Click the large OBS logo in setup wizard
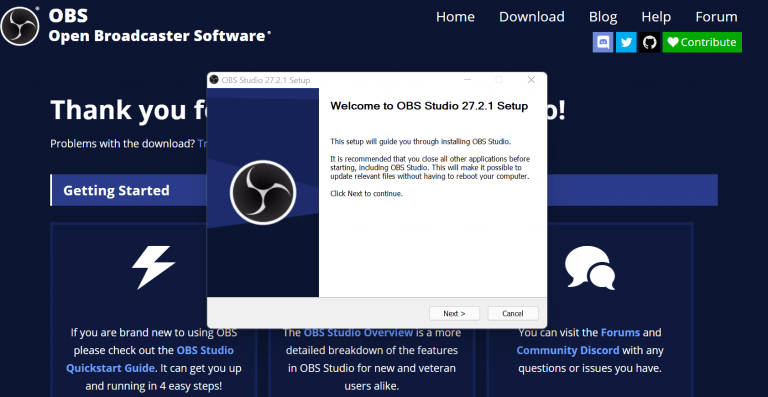768x397 pixels. [263, 192]
